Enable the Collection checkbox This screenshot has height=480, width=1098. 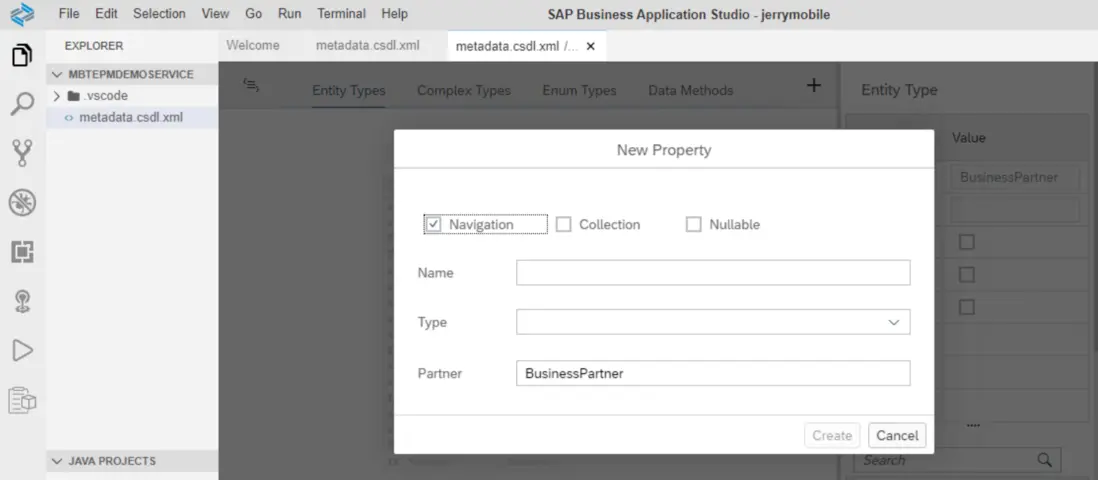[x=564, y=225]
